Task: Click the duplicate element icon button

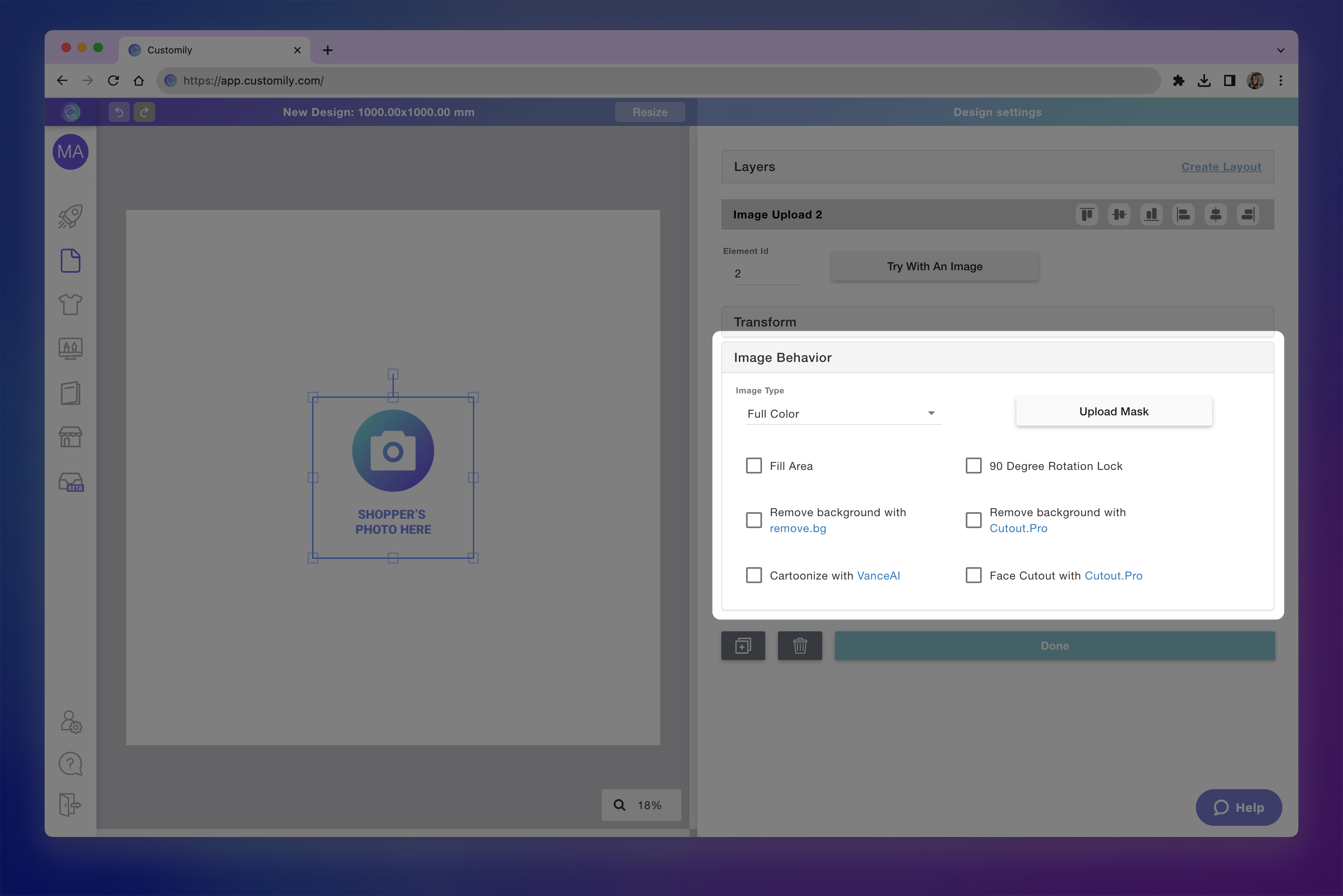Action: point(743,646)
